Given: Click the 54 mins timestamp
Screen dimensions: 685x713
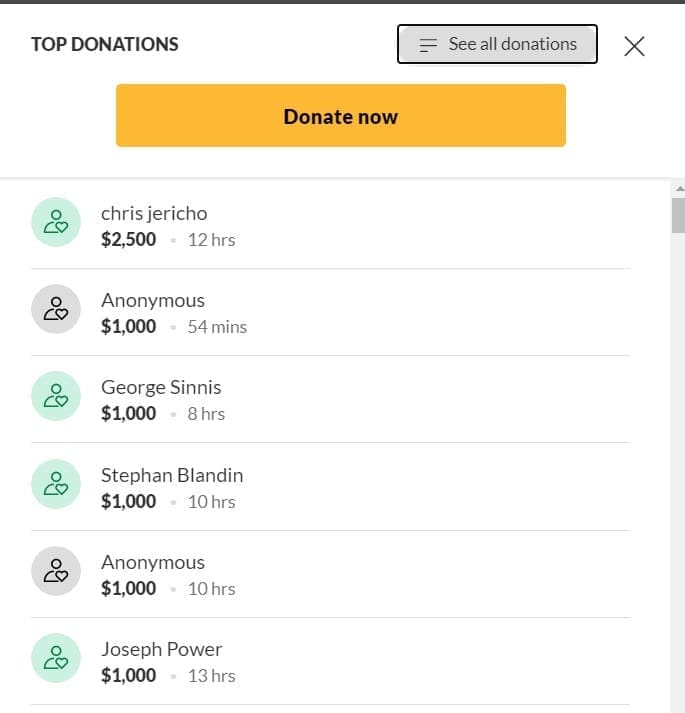Looking at the screenshot, I should pyautogui.click(x=217, y=327).
